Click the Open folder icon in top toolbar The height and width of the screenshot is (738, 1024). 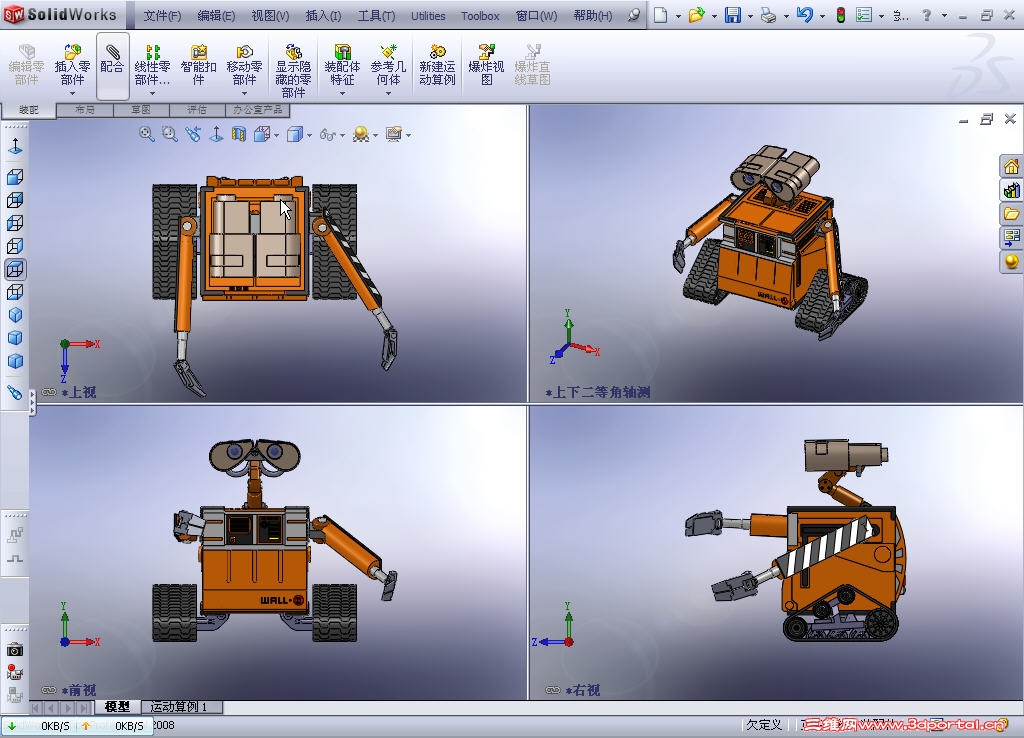pos(696,15)
